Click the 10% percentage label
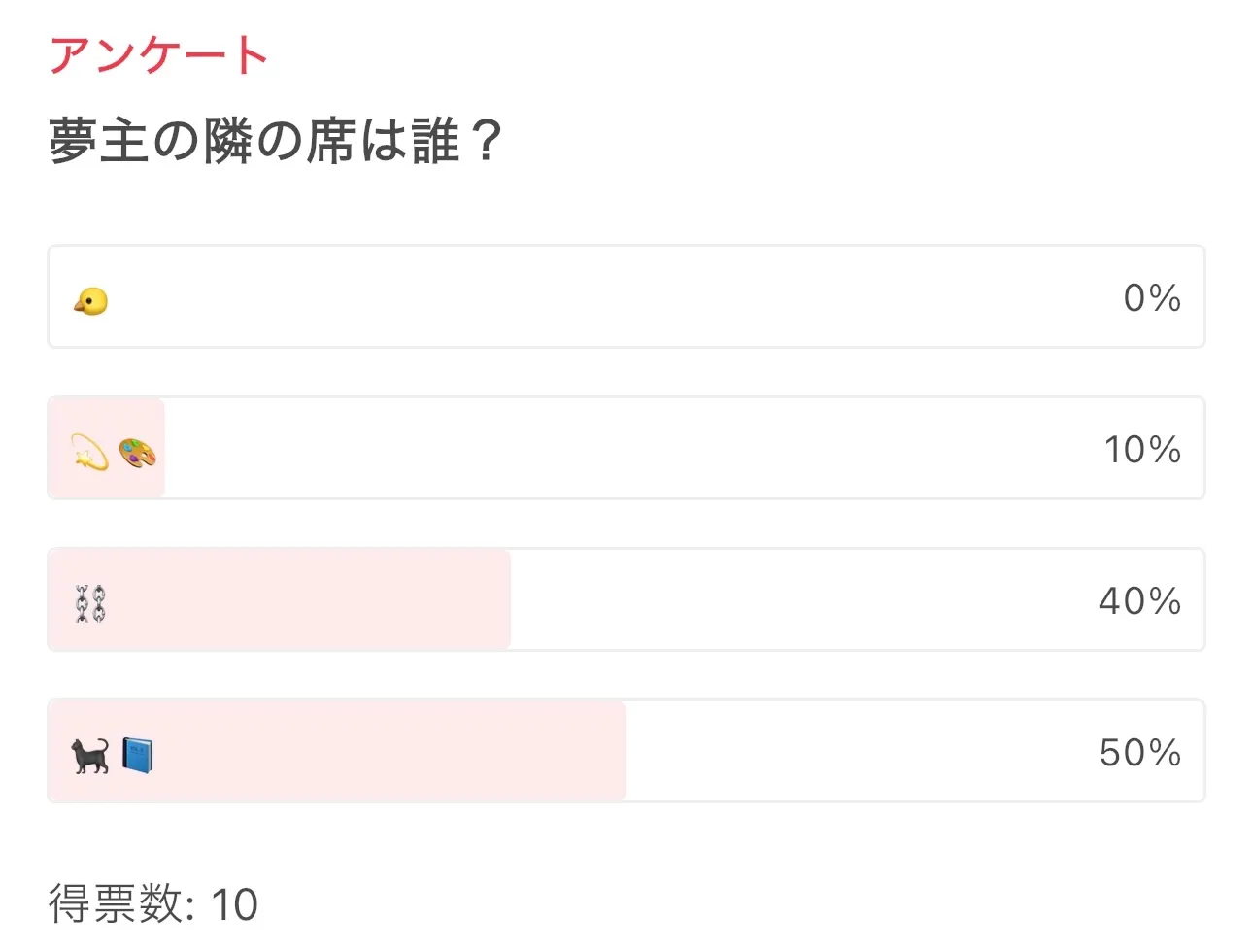This screenshot has height=952, width=1253. pyautogui.click(x=1142, y=449)
